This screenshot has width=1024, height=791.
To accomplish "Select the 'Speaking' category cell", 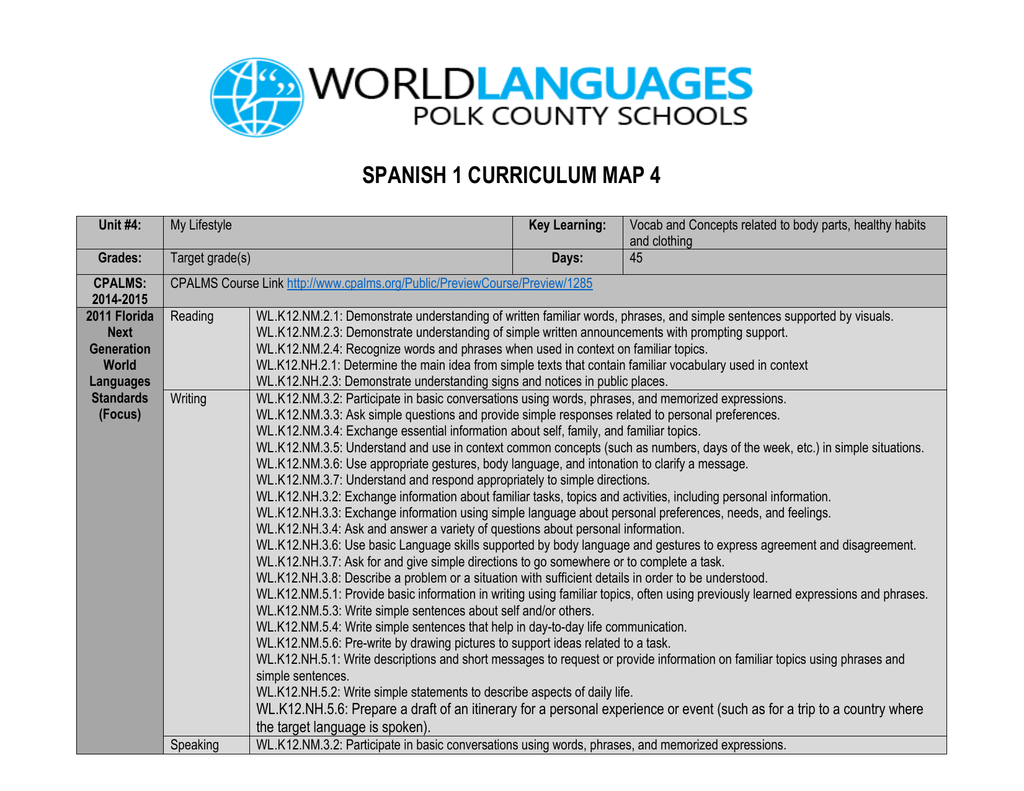I will 194,745.
